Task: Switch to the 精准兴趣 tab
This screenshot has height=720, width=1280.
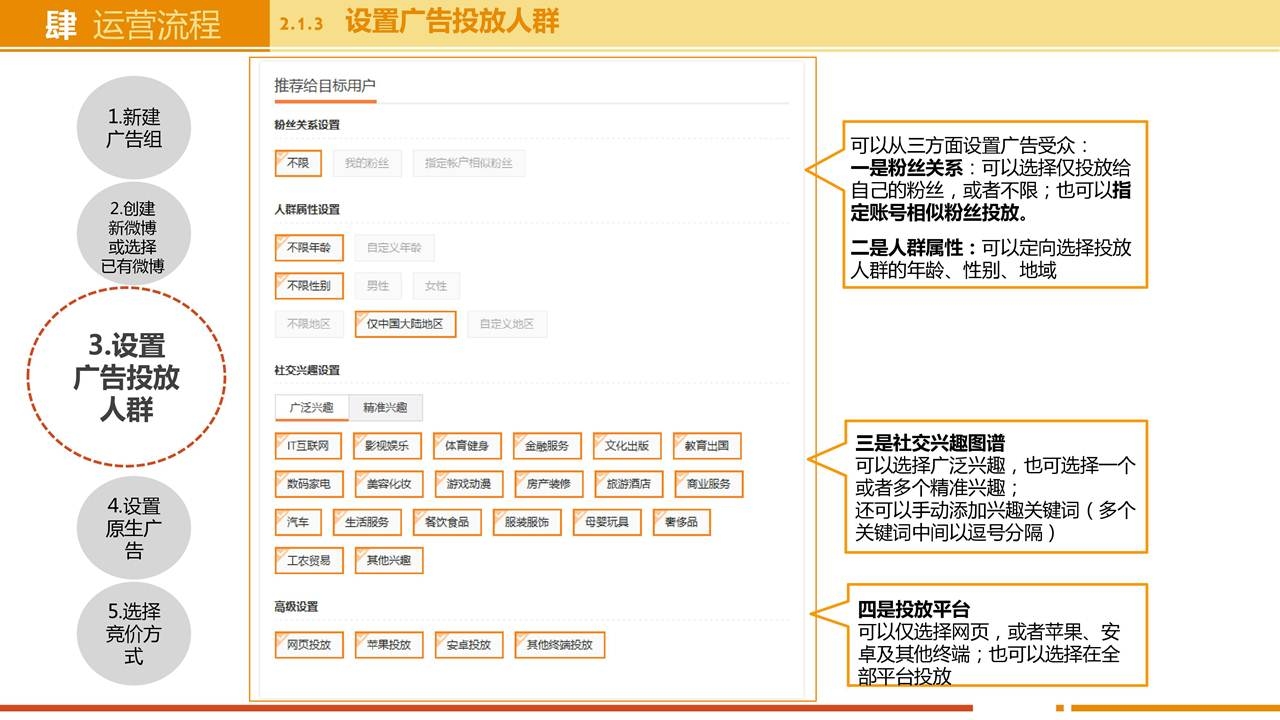Action: 385,408
